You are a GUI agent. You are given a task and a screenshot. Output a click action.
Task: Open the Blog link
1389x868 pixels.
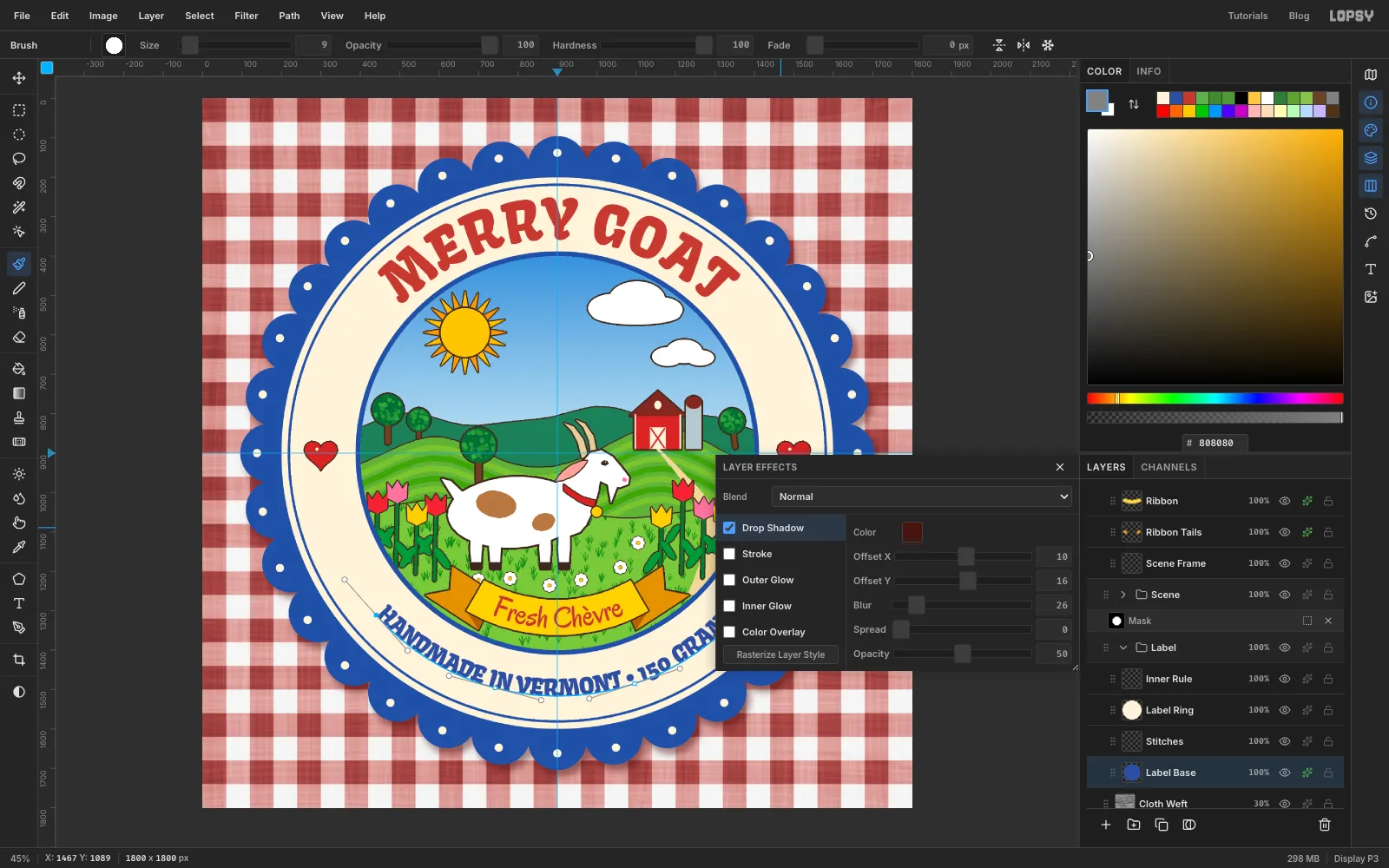1299,16
